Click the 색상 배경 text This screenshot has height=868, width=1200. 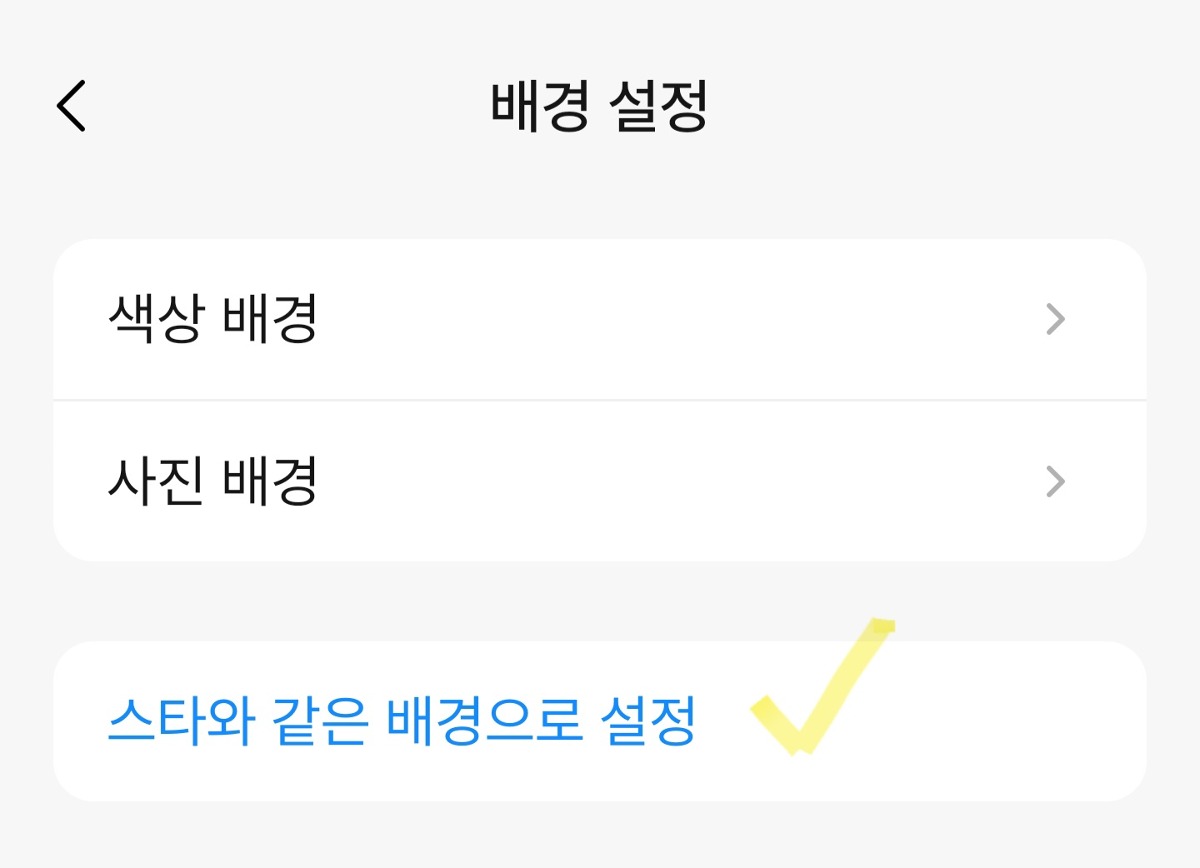point(212,320)
